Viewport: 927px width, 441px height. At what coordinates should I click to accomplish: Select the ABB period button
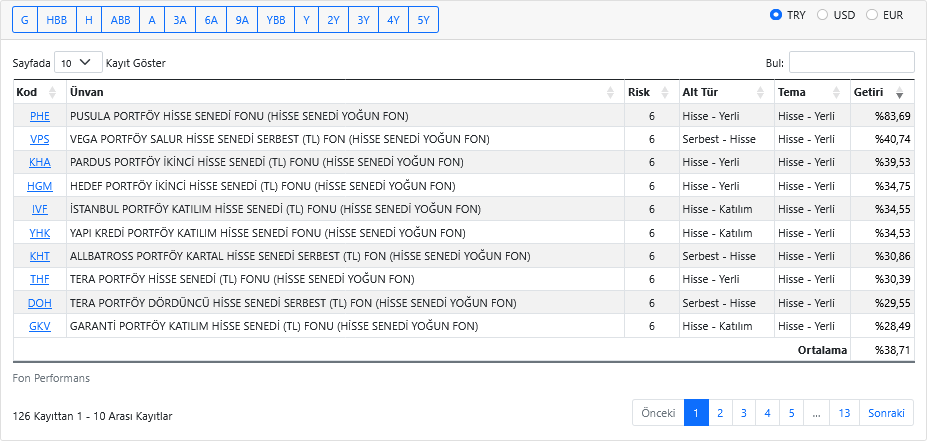tap(121, 20)
